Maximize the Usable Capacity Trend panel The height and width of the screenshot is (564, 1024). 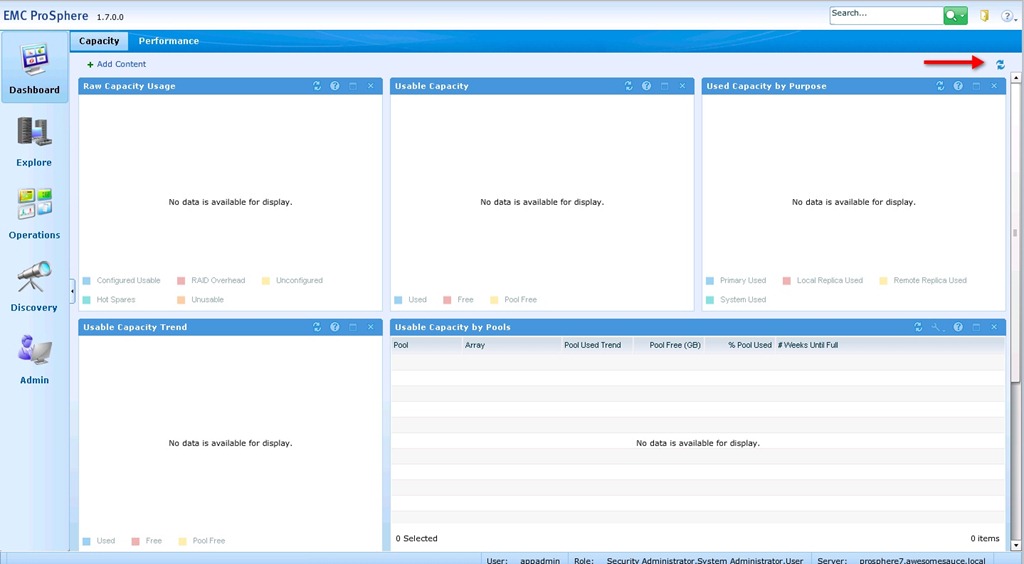pyautogui.click(x=353, y=327)
